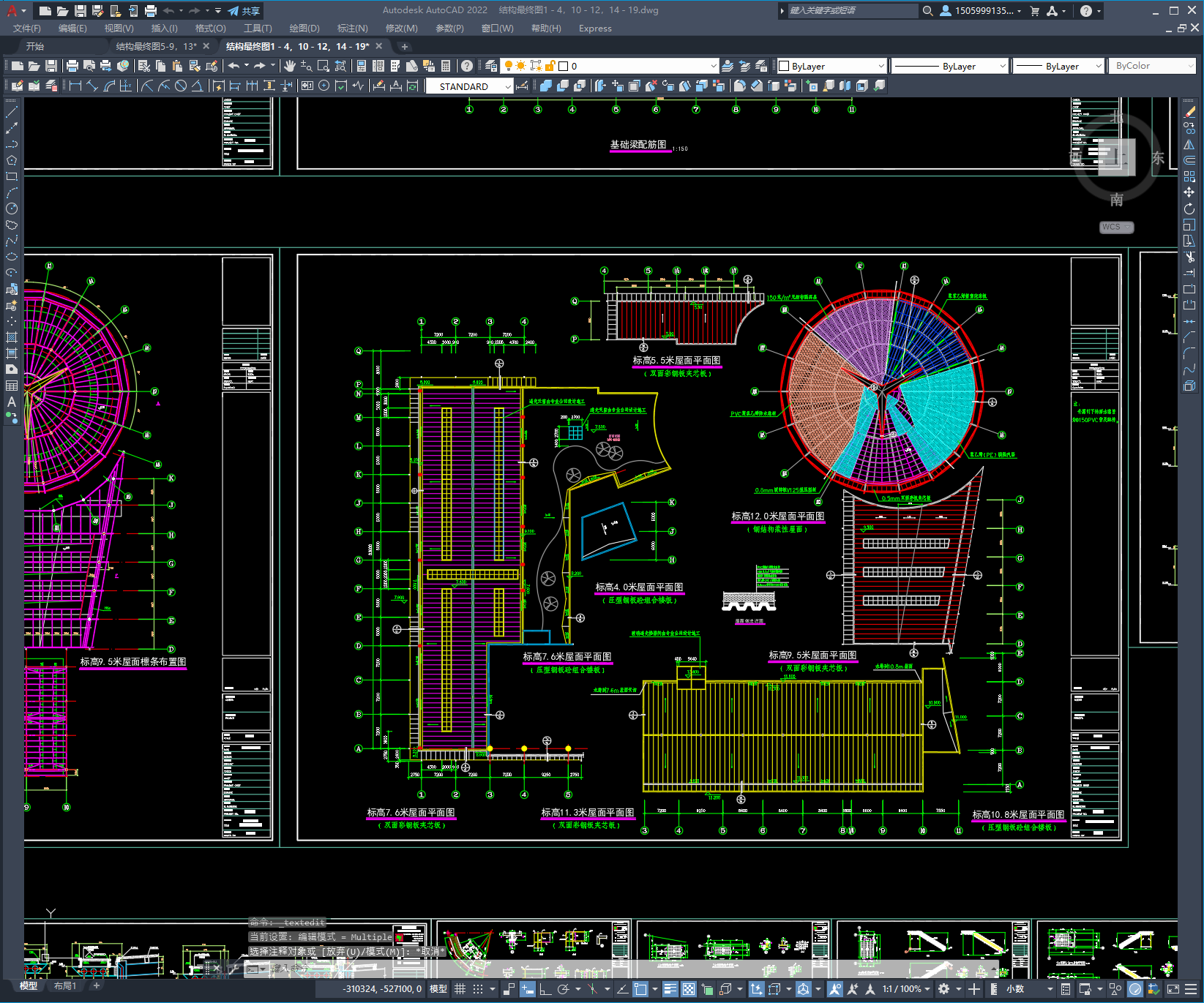Click the Autodesk App Store cart icon
The height and width of the screenshot is (1003, 1204).
click(1035, 11)
